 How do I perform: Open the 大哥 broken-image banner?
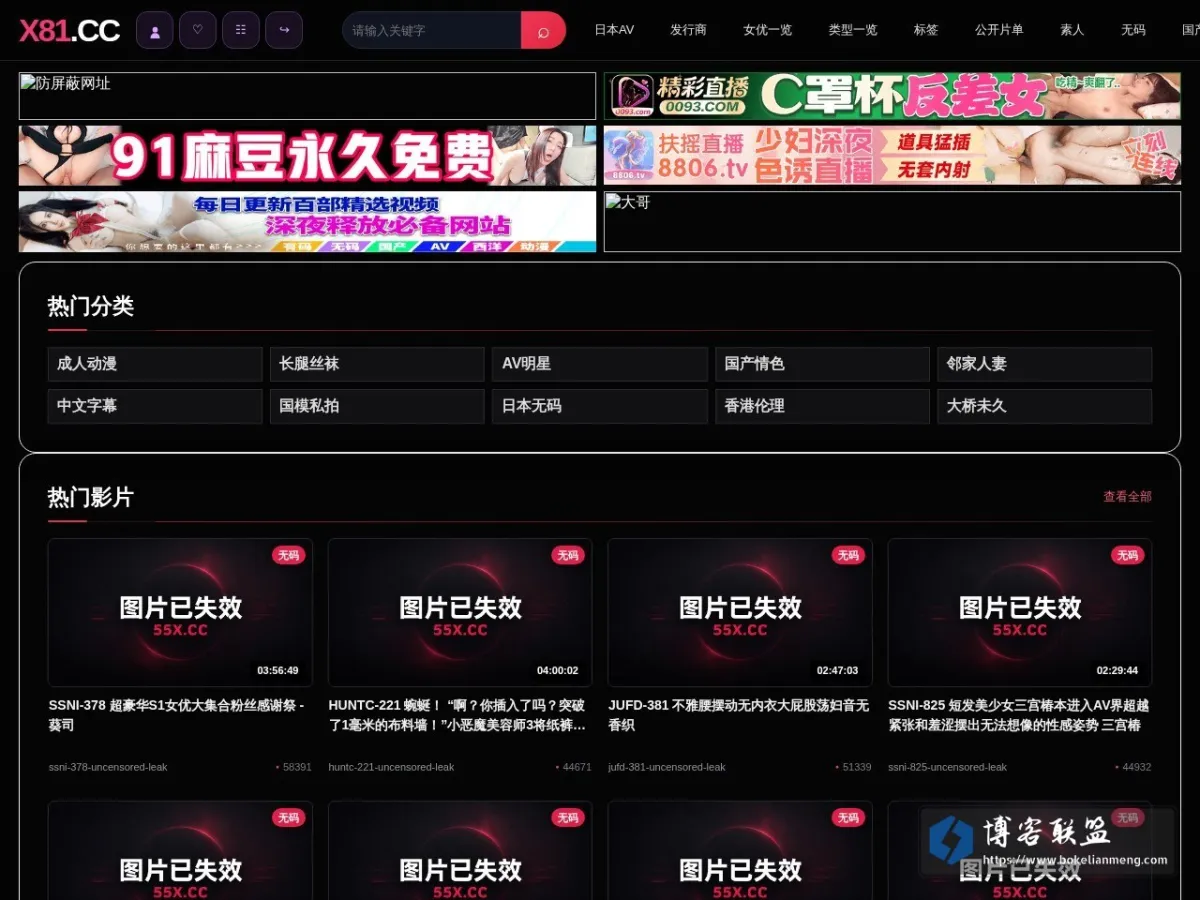[x=892, y=221]
